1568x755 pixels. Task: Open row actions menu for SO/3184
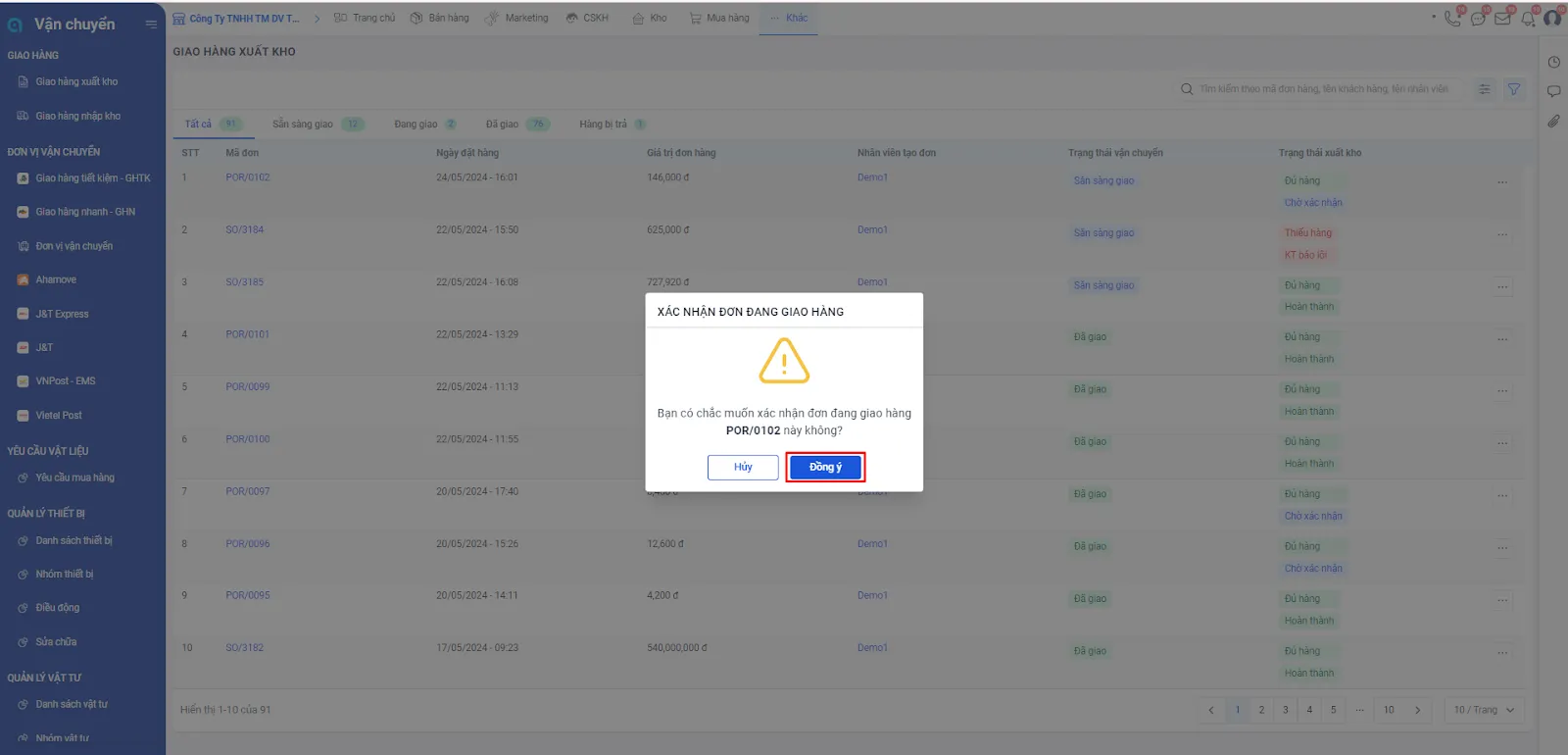click(1502, 234)
